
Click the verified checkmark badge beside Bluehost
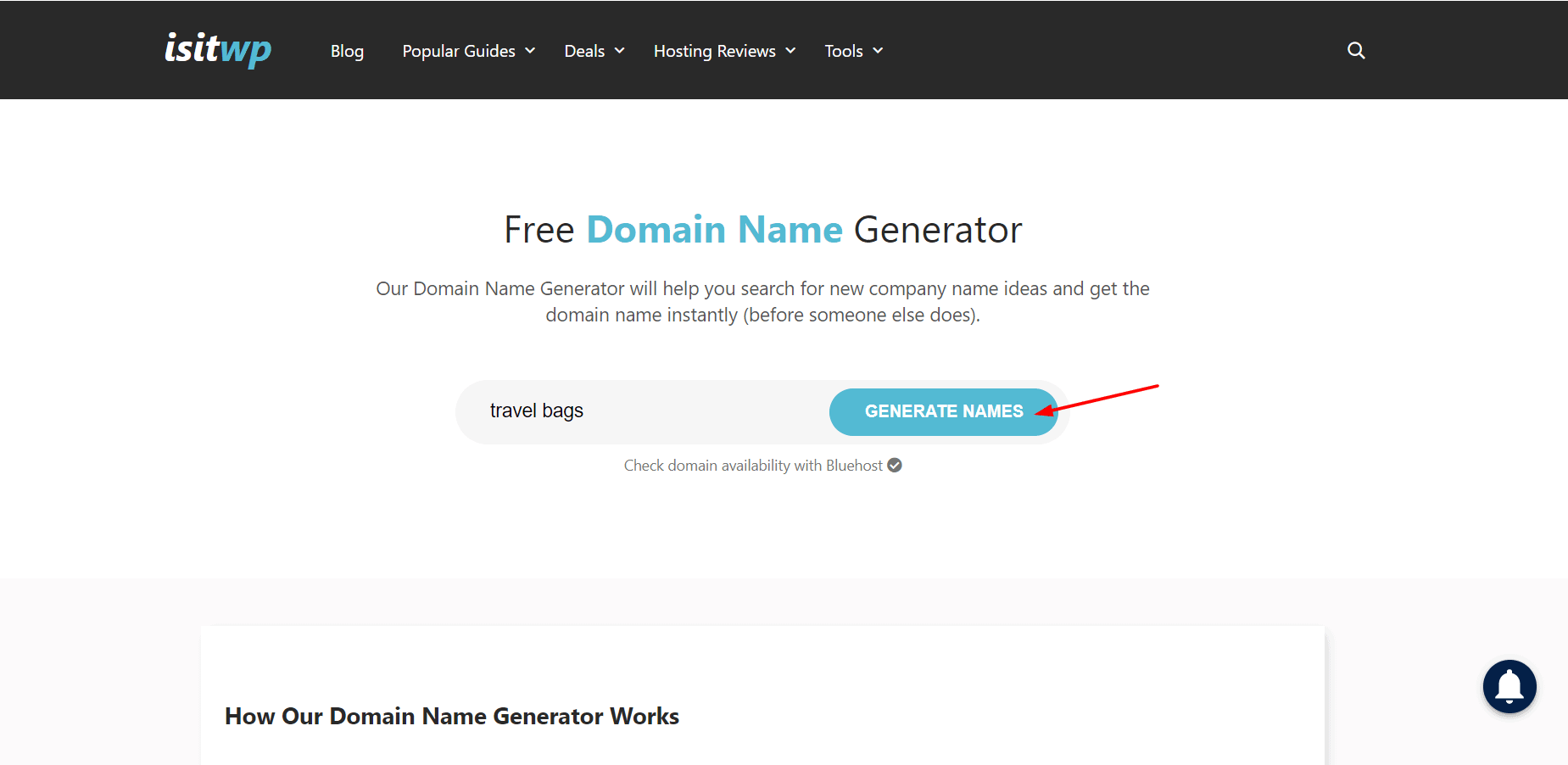click(x=895, y=466)
